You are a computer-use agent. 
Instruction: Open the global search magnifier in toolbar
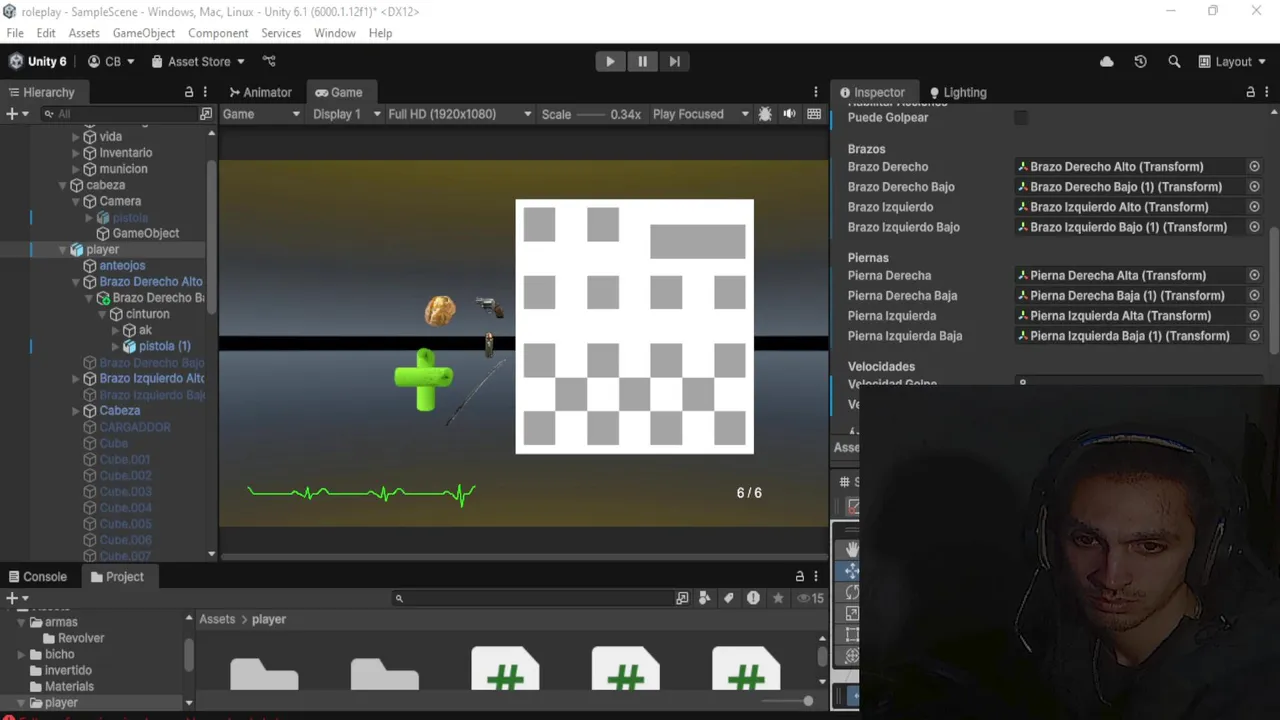click(x=1174, y=61)
